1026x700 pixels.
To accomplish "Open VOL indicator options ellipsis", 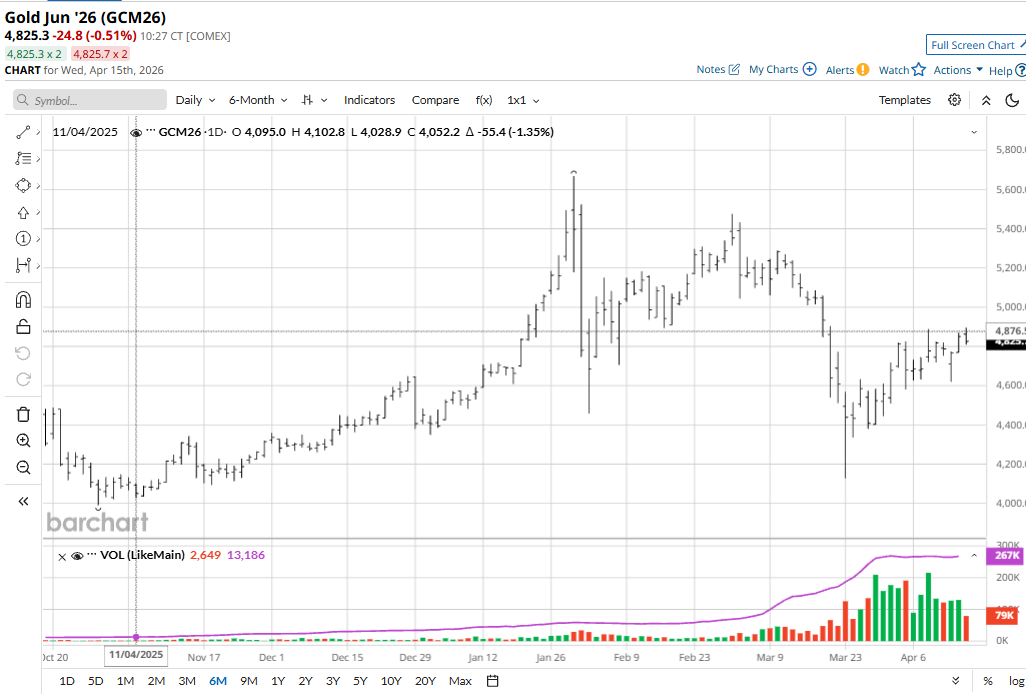I will tap(92, 555).
